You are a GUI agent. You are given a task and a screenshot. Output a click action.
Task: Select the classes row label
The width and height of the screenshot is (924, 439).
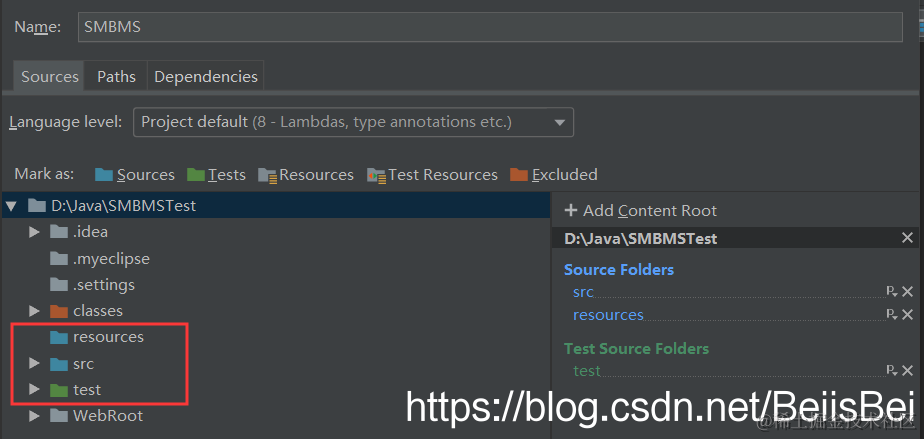tap(98, 311)
